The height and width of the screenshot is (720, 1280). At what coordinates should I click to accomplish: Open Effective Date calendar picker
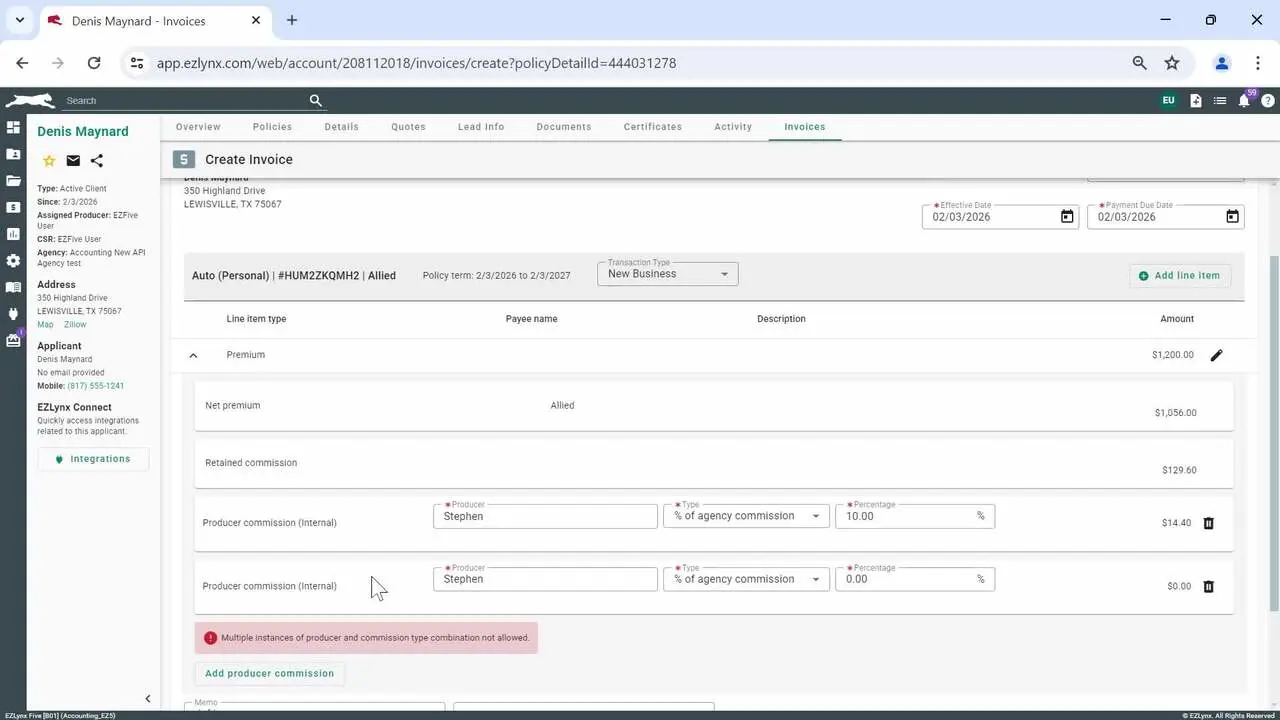tap(1067, 217)
